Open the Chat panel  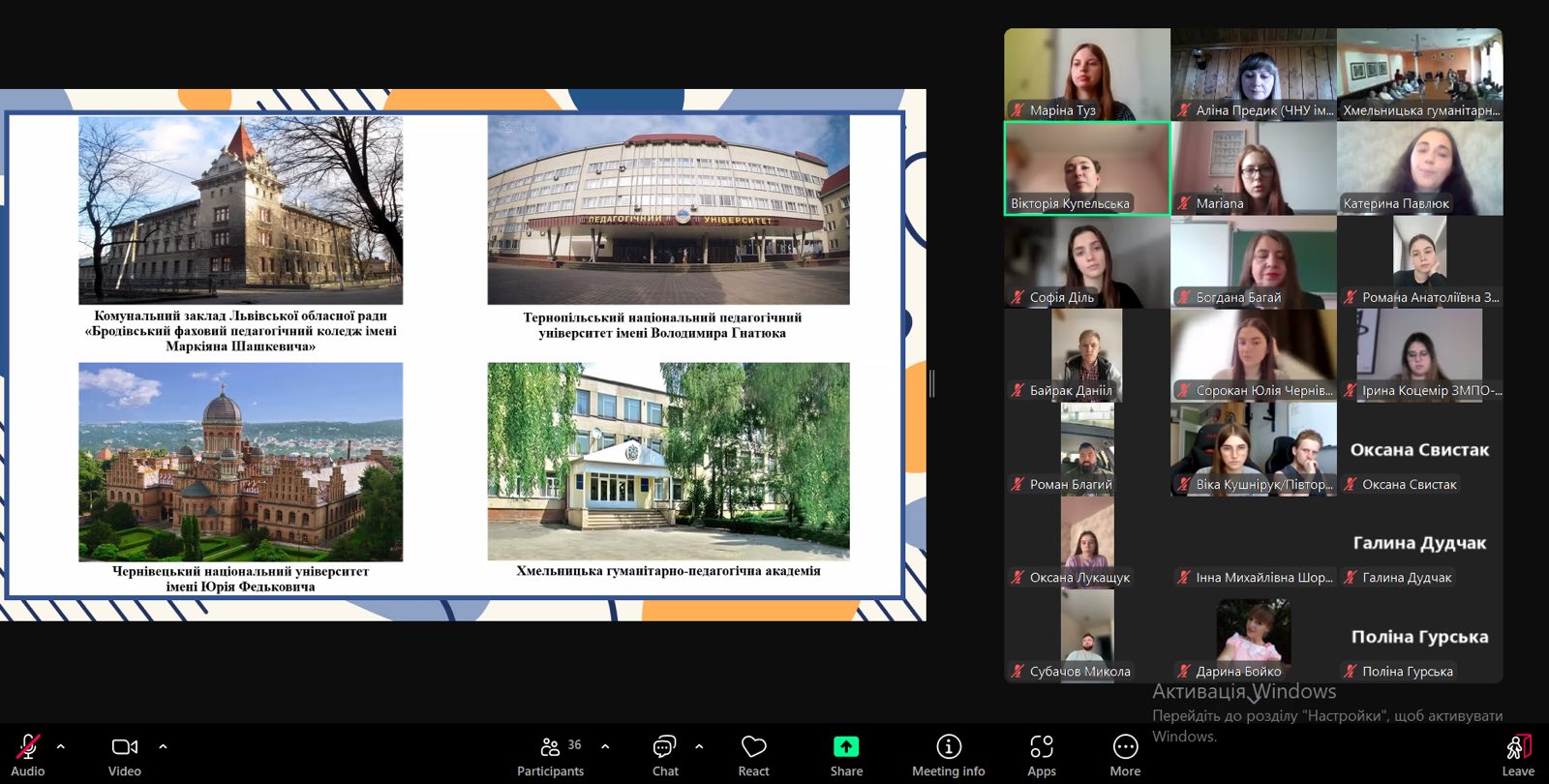click(665, 754)
